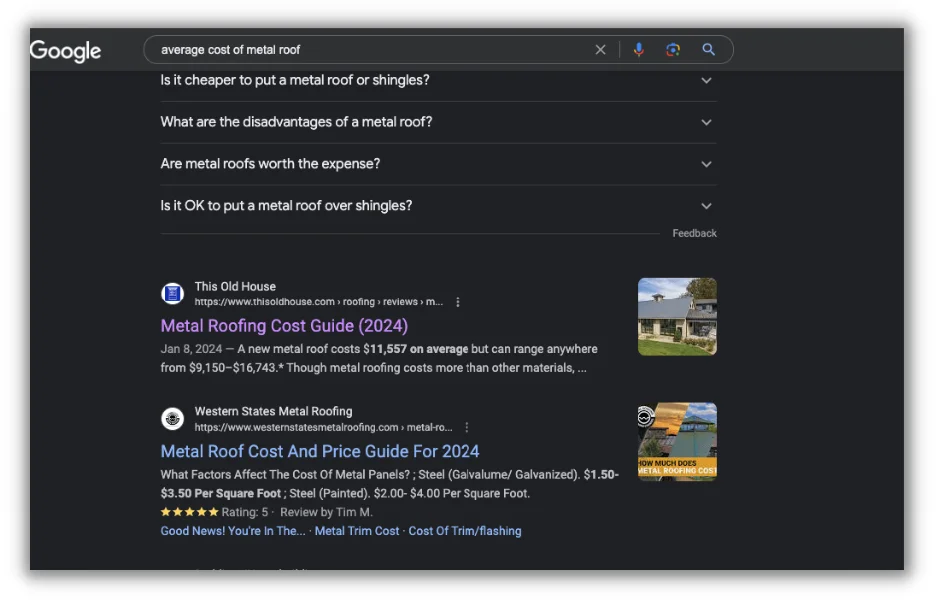Click the magnifying glass search icon
Viewport: 936px width, 600px height.
click(x=709, y=50)
